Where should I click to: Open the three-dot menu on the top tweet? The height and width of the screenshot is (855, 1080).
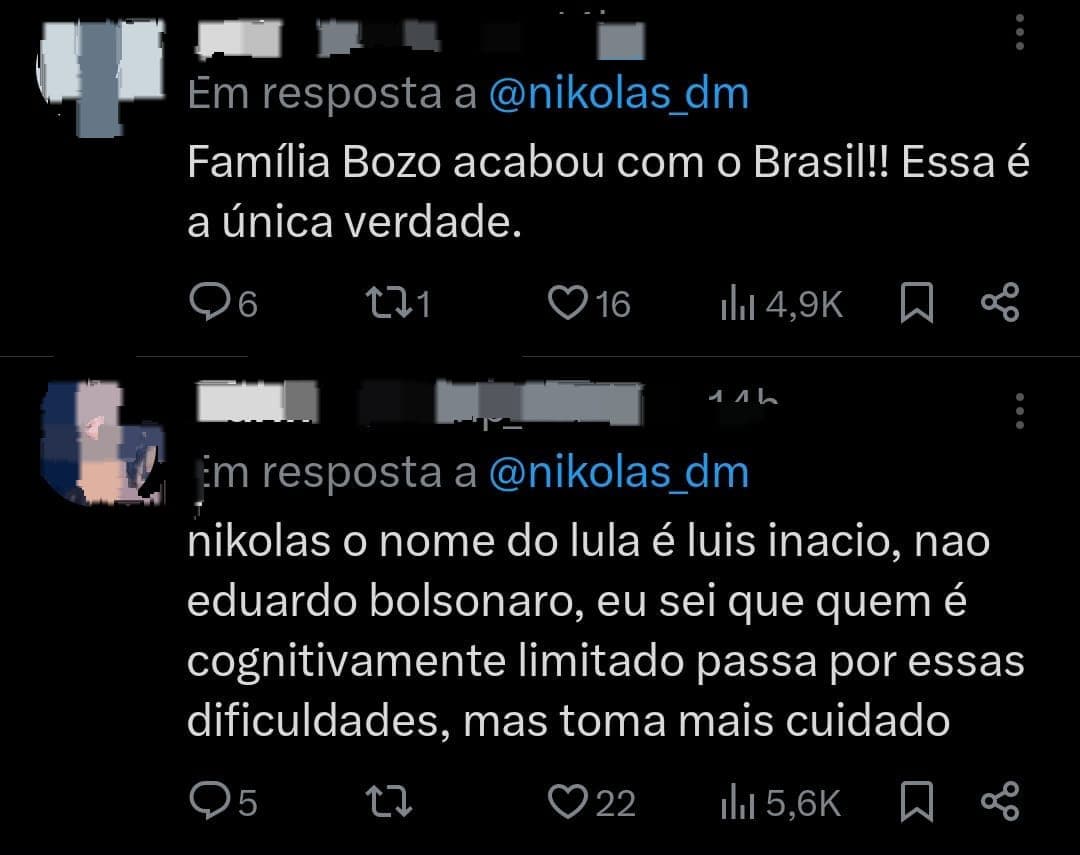(1020, 34)
